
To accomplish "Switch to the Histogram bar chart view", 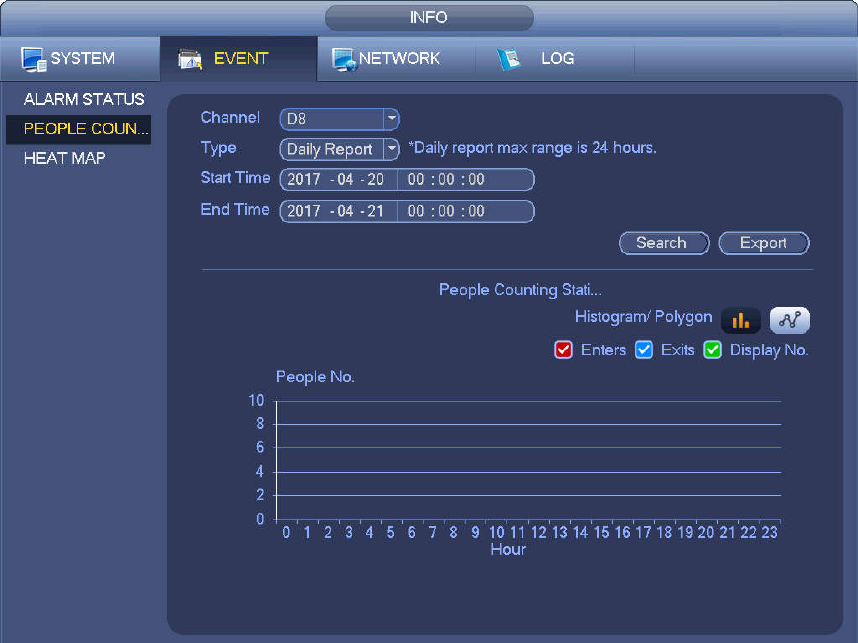I will (x=740, y=320).
